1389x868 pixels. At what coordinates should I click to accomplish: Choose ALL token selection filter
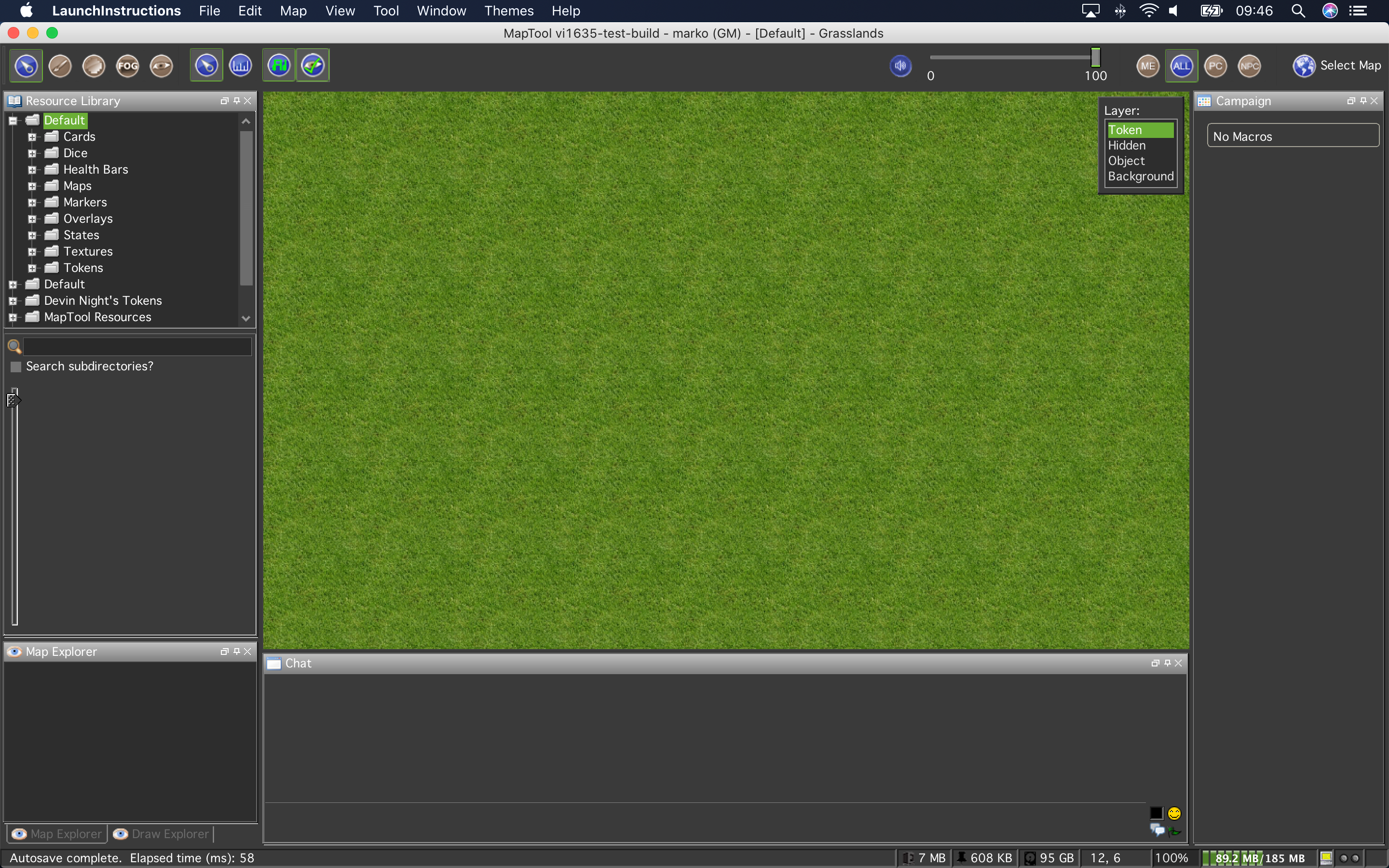(x=1181, y=66)
